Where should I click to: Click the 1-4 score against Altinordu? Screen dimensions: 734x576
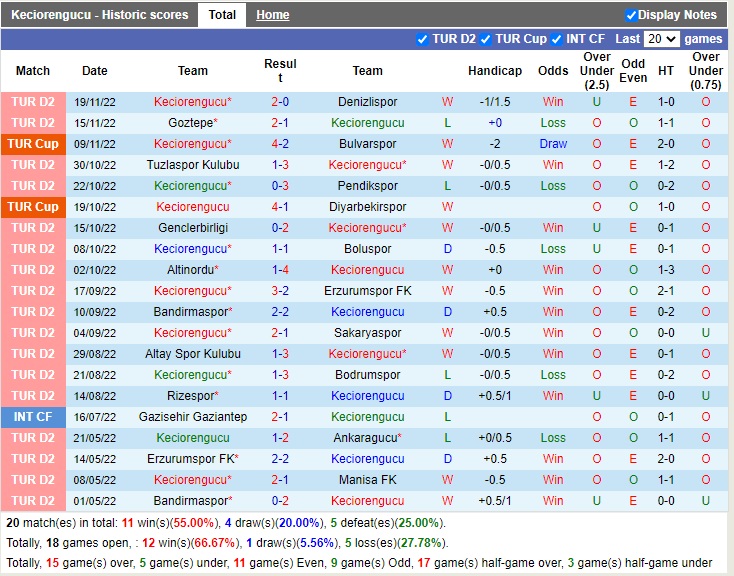280,270
